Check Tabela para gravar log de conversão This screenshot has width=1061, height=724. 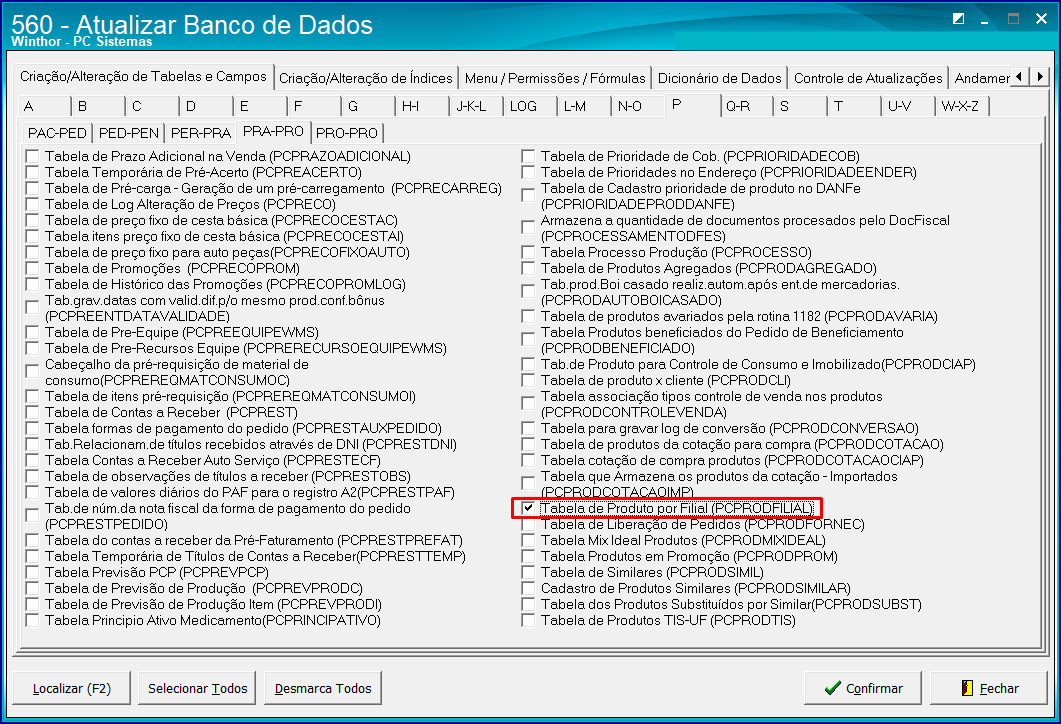528,428
